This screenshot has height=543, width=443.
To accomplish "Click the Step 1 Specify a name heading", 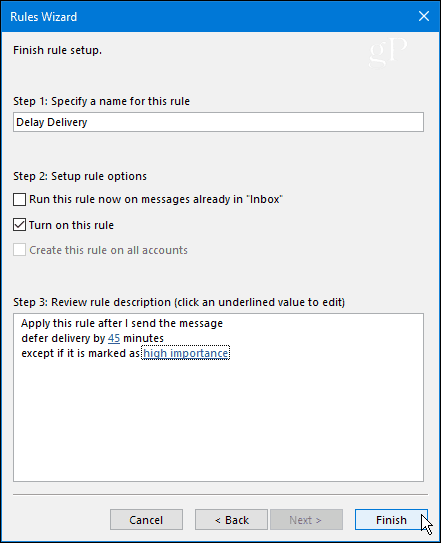I will (x=101, y=101).
